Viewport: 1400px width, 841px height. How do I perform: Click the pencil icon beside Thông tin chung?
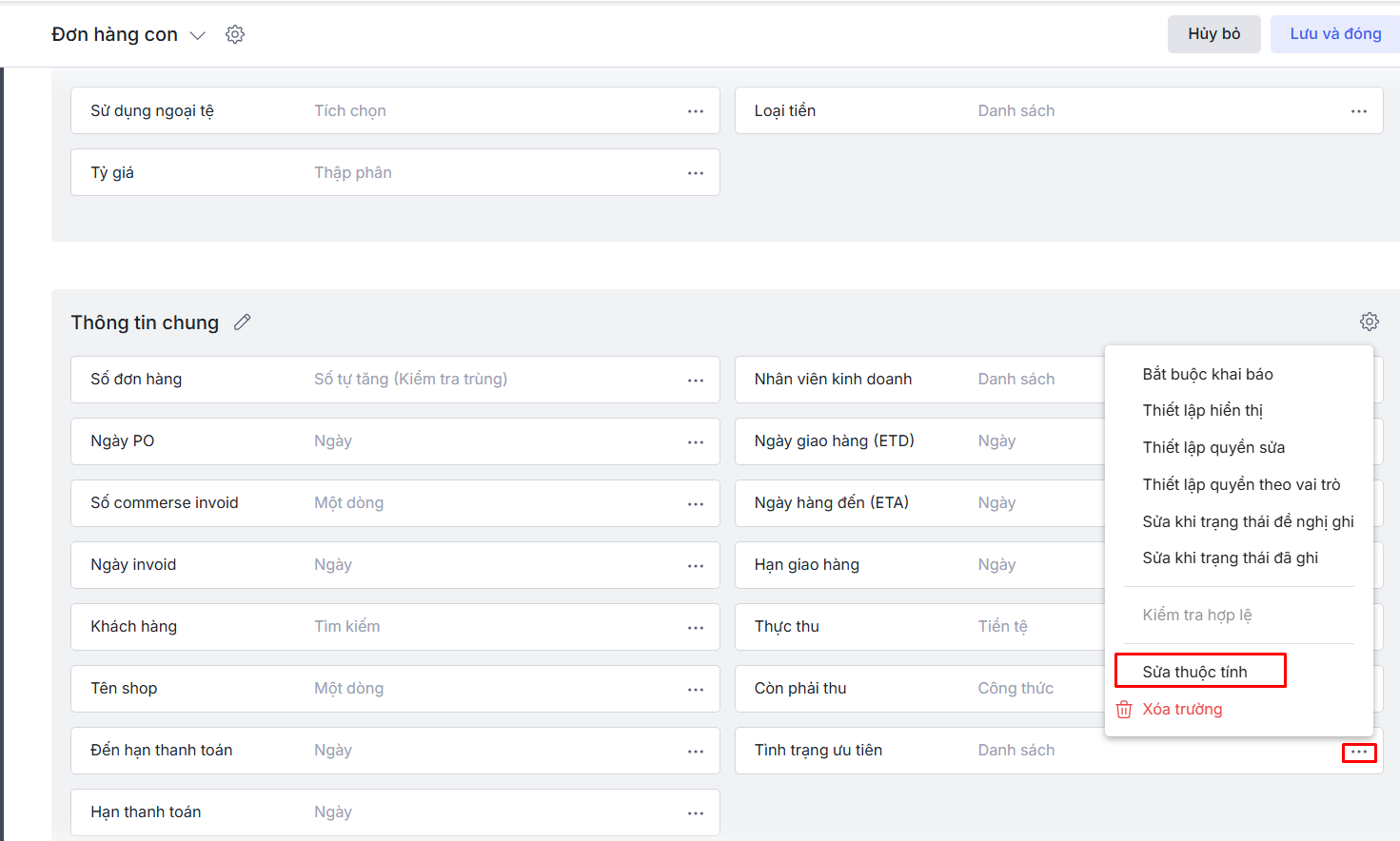pyautogui.click(x=243, y=323)
